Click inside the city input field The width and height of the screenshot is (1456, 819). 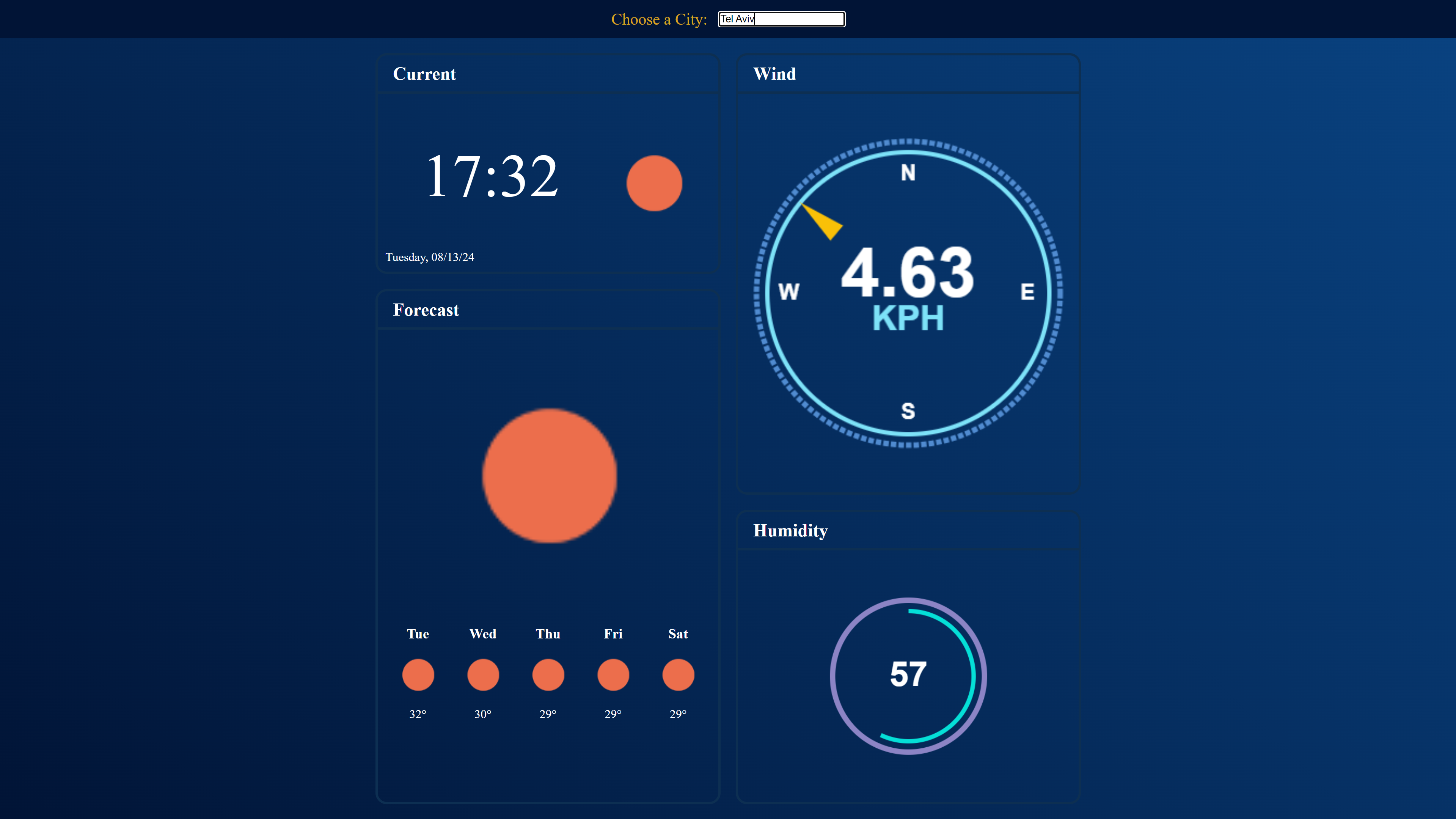[x=781, y=19]
